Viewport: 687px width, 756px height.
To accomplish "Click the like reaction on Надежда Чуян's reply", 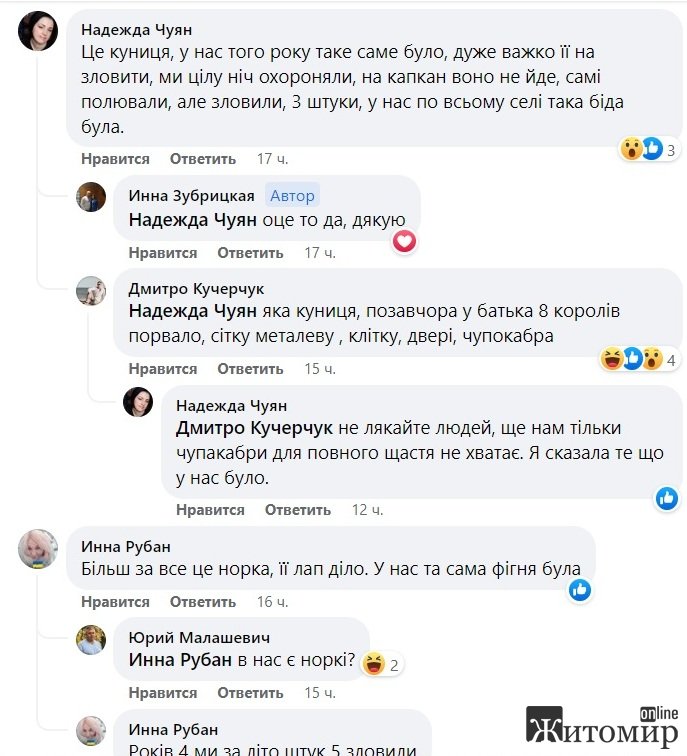I will click(x=667, y=497).
